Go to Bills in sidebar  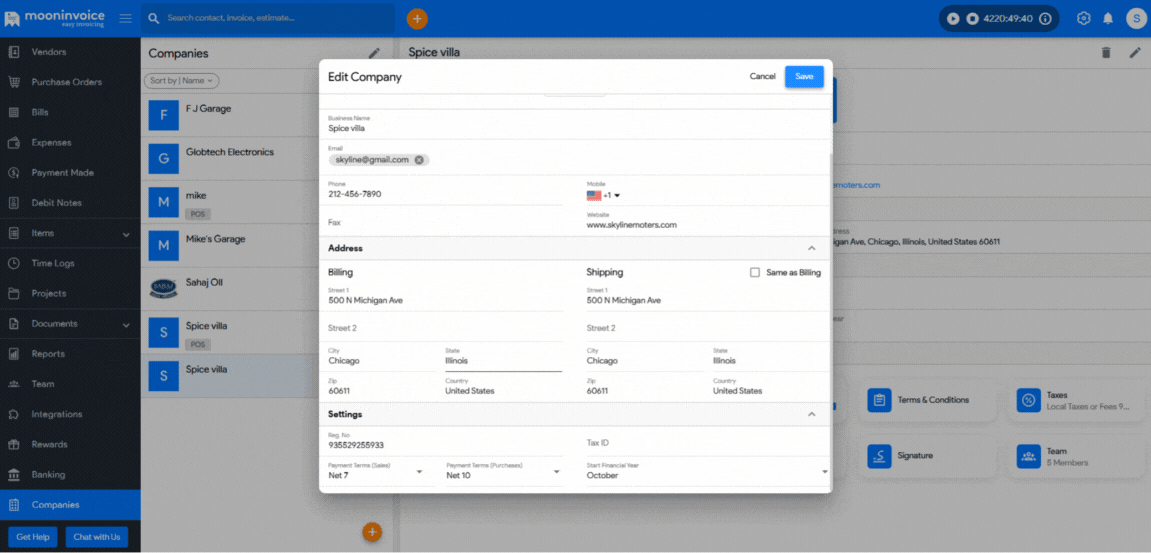click(70, 112)
